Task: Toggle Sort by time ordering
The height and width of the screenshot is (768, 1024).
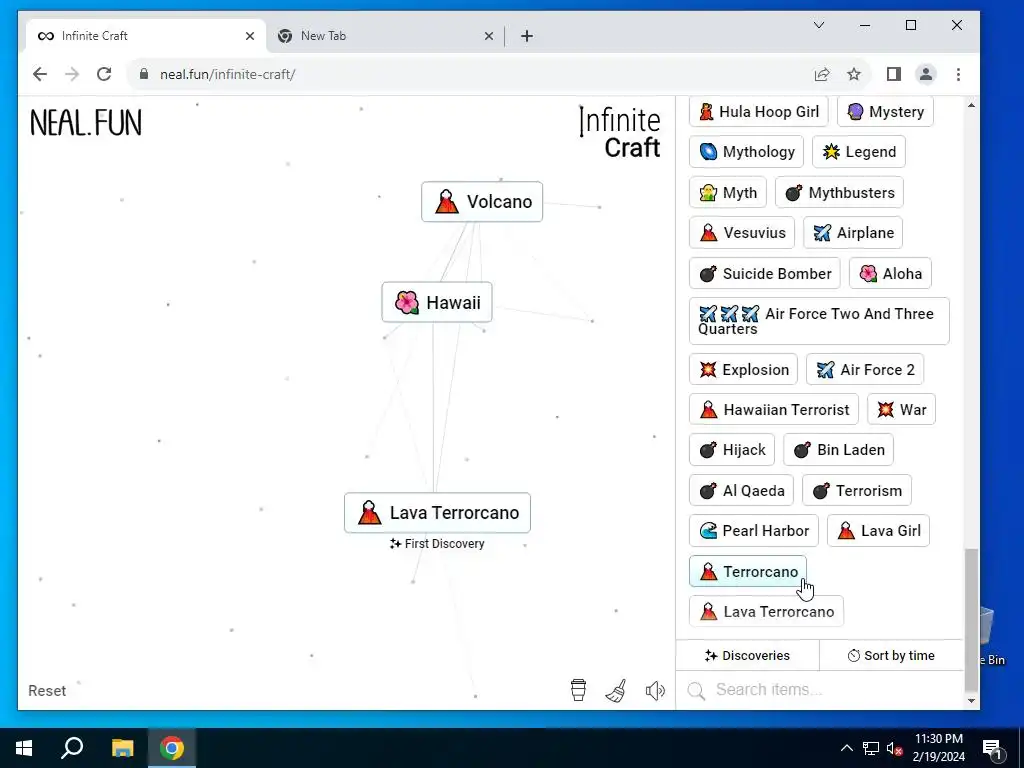Action: (891, 655)
